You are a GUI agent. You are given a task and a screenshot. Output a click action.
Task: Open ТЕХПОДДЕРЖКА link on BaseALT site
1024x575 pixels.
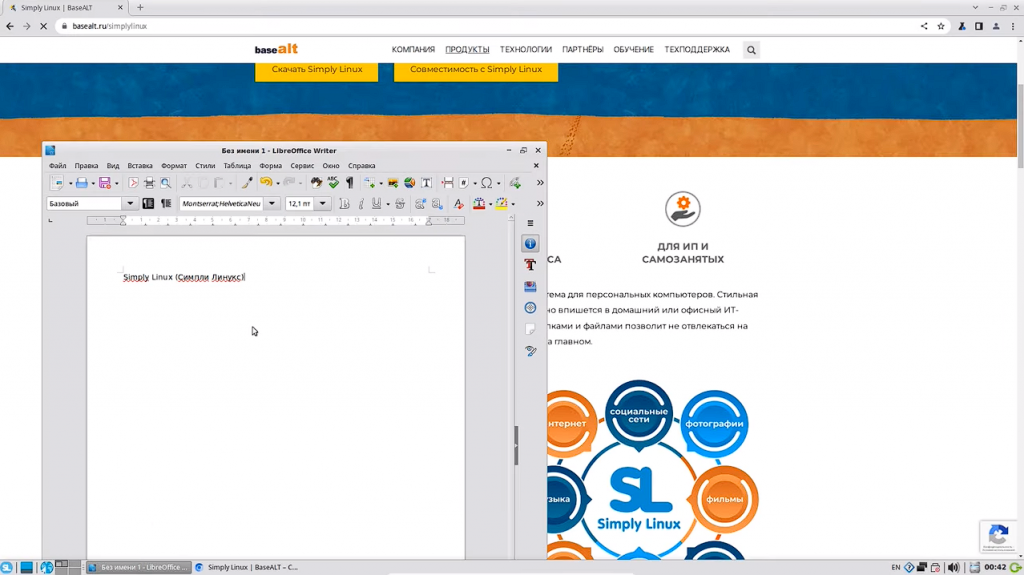(697, 50)
